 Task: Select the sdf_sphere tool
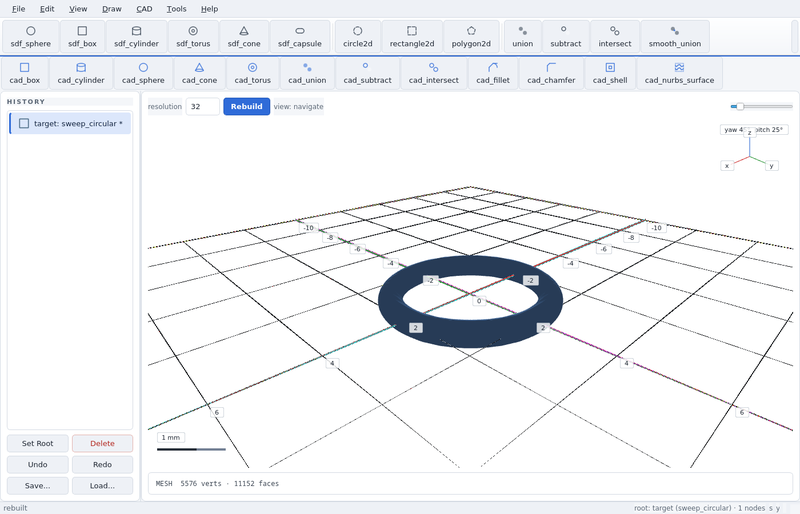coord(31,37)
